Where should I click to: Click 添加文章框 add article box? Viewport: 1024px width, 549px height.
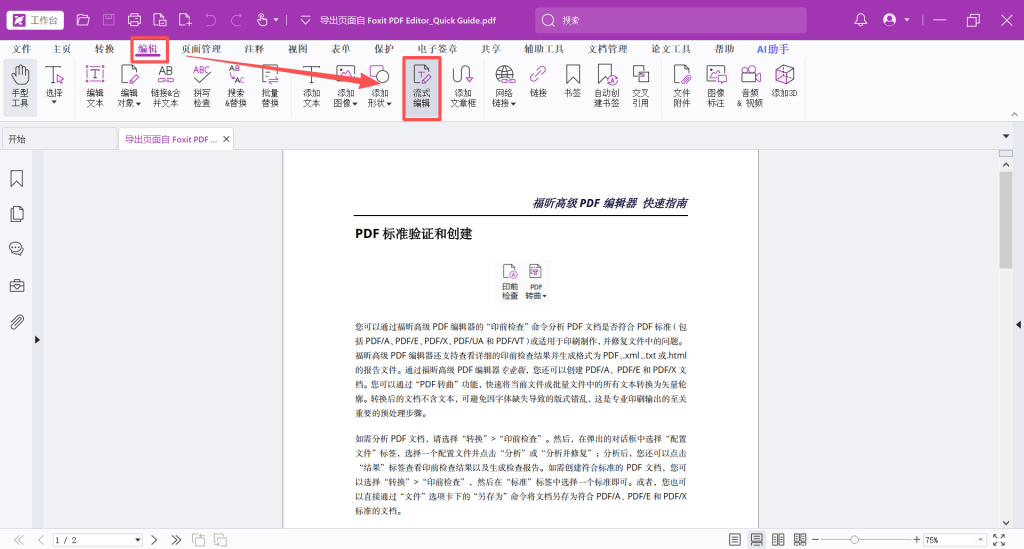click(x=463, y=86)
